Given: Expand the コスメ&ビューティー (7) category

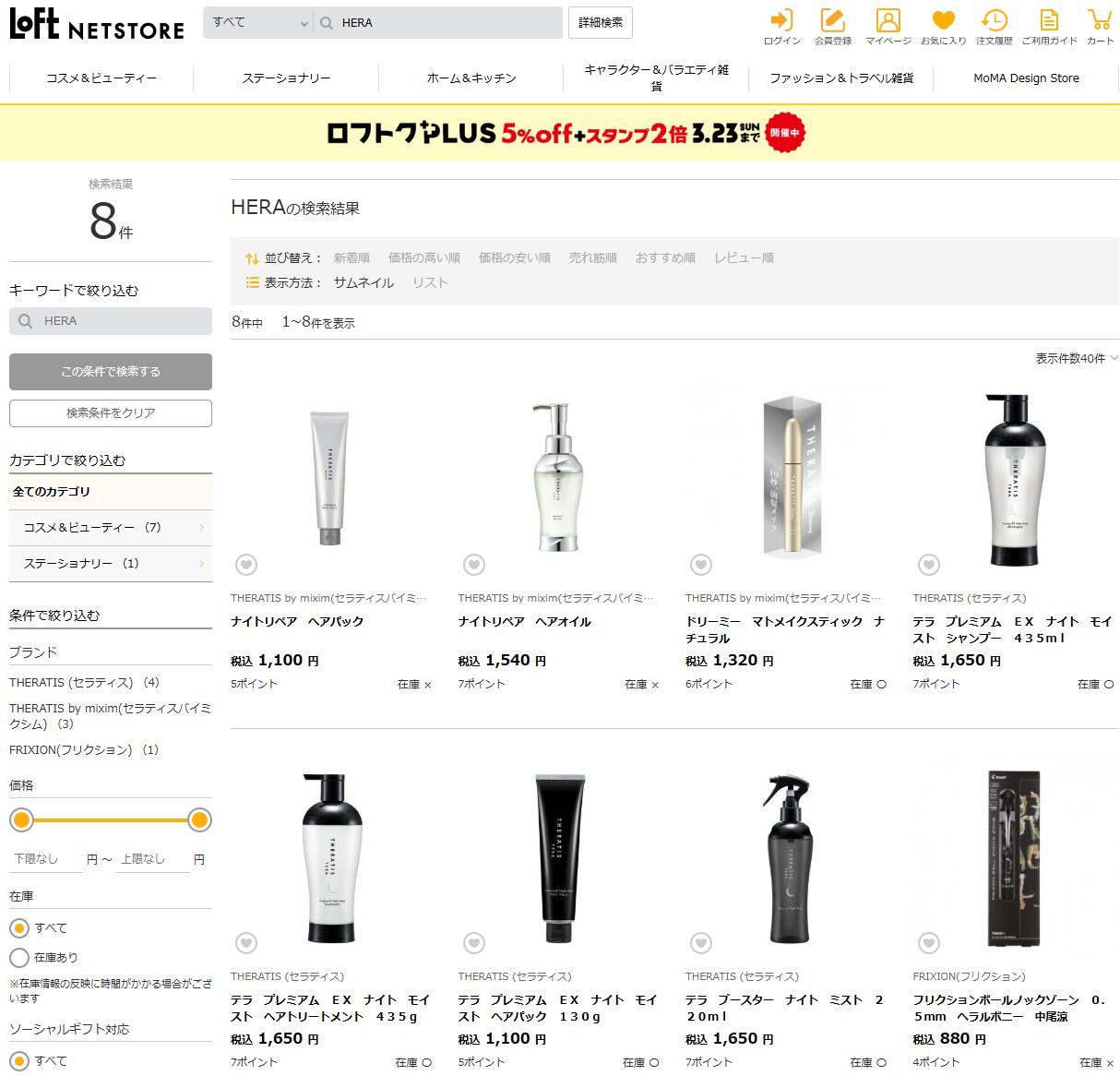Looking at the screenshot, I should 111,528.
